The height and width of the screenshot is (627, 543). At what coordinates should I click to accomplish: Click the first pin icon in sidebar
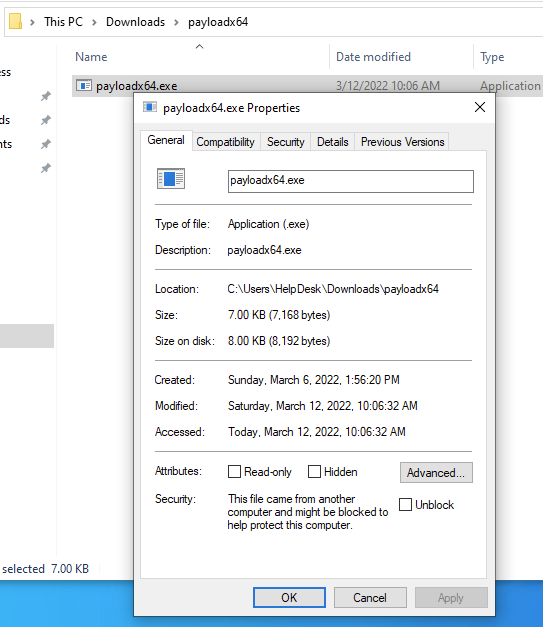(46, 96)
